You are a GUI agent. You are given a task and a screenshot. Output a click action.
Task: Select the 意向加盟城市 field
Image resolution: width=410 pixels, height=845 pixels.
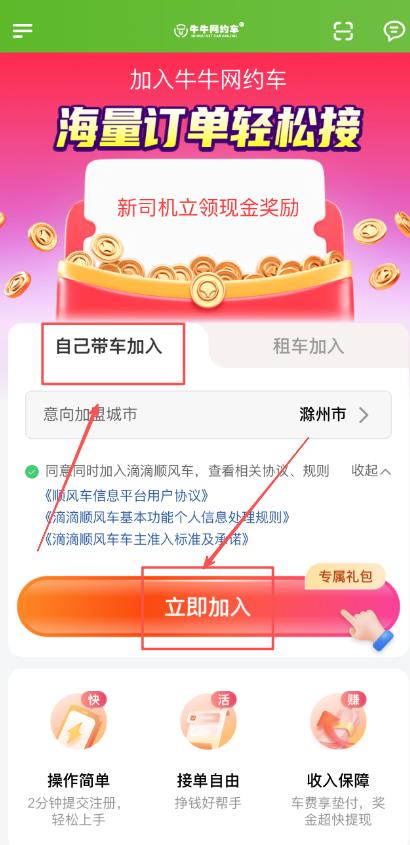pos(208,414)
